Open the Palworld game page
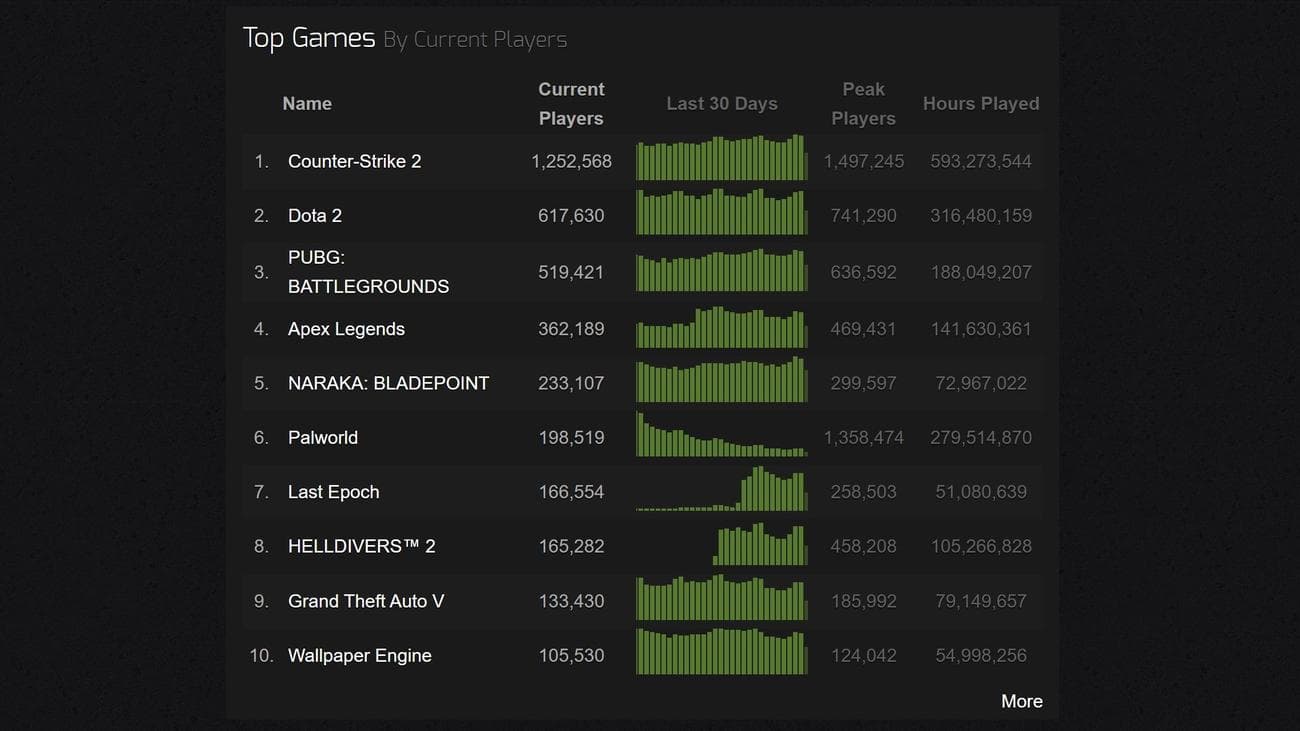Viewport: 1300px width, 731px height. tap(322, 437)
